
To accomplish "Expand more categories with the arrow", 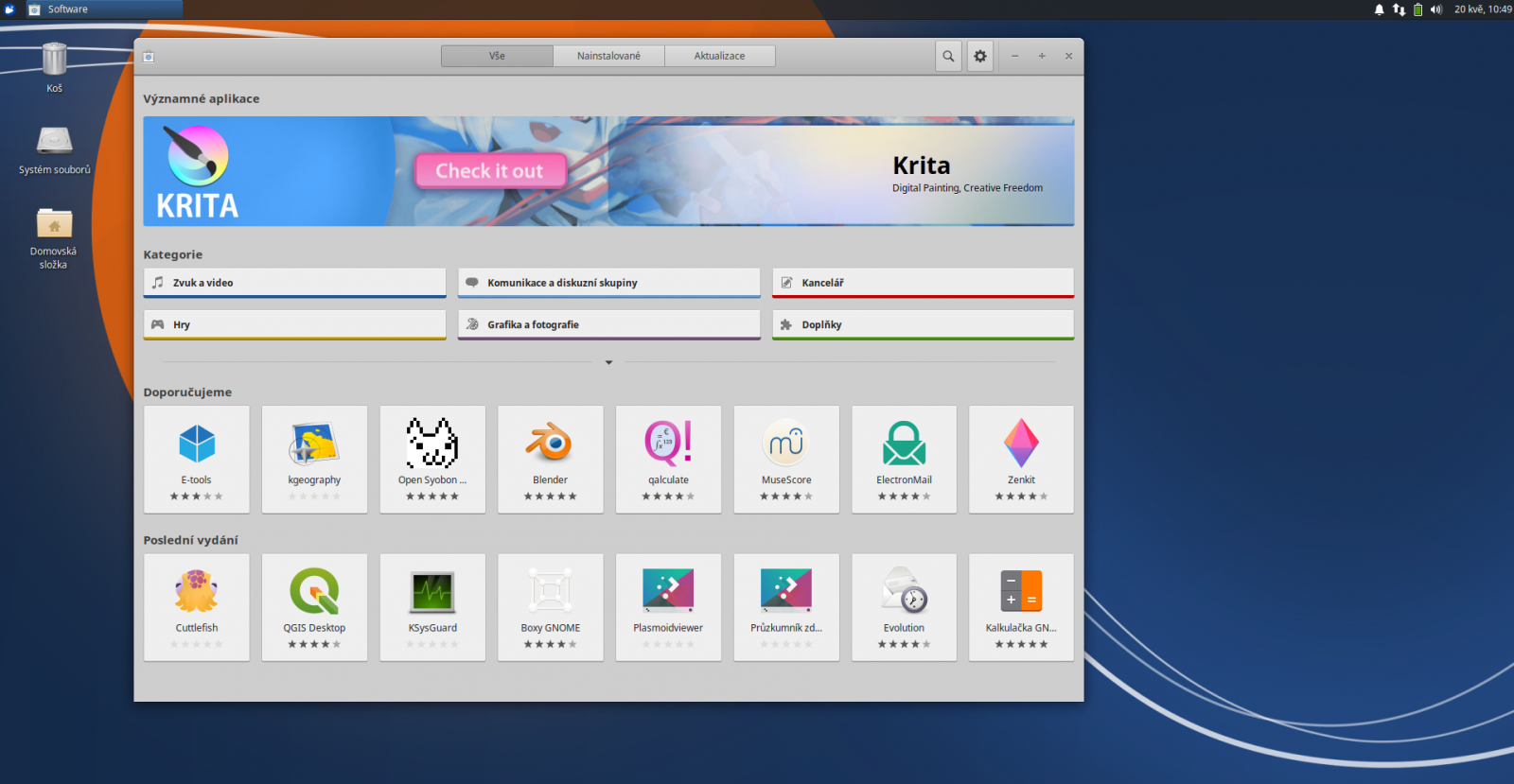I will point(608,362).
